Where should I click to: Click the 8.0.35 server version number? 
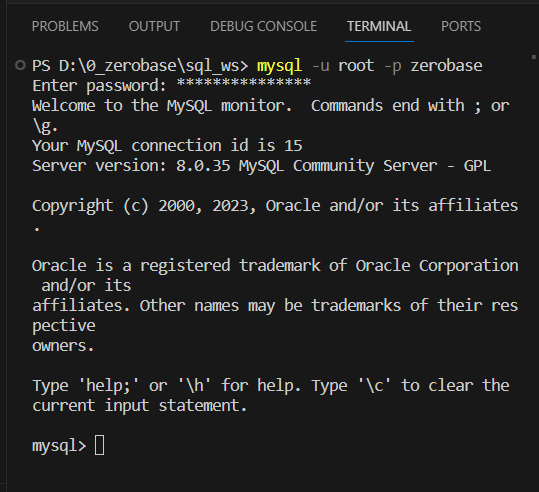[x=203, y=166]
